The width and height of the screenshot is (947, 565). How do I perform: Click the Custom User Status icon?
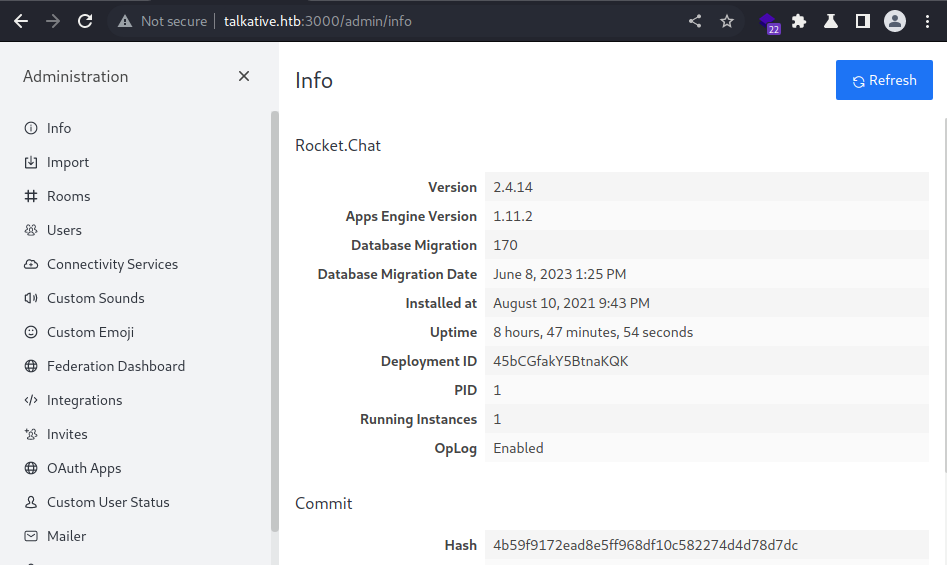point(31,502)
